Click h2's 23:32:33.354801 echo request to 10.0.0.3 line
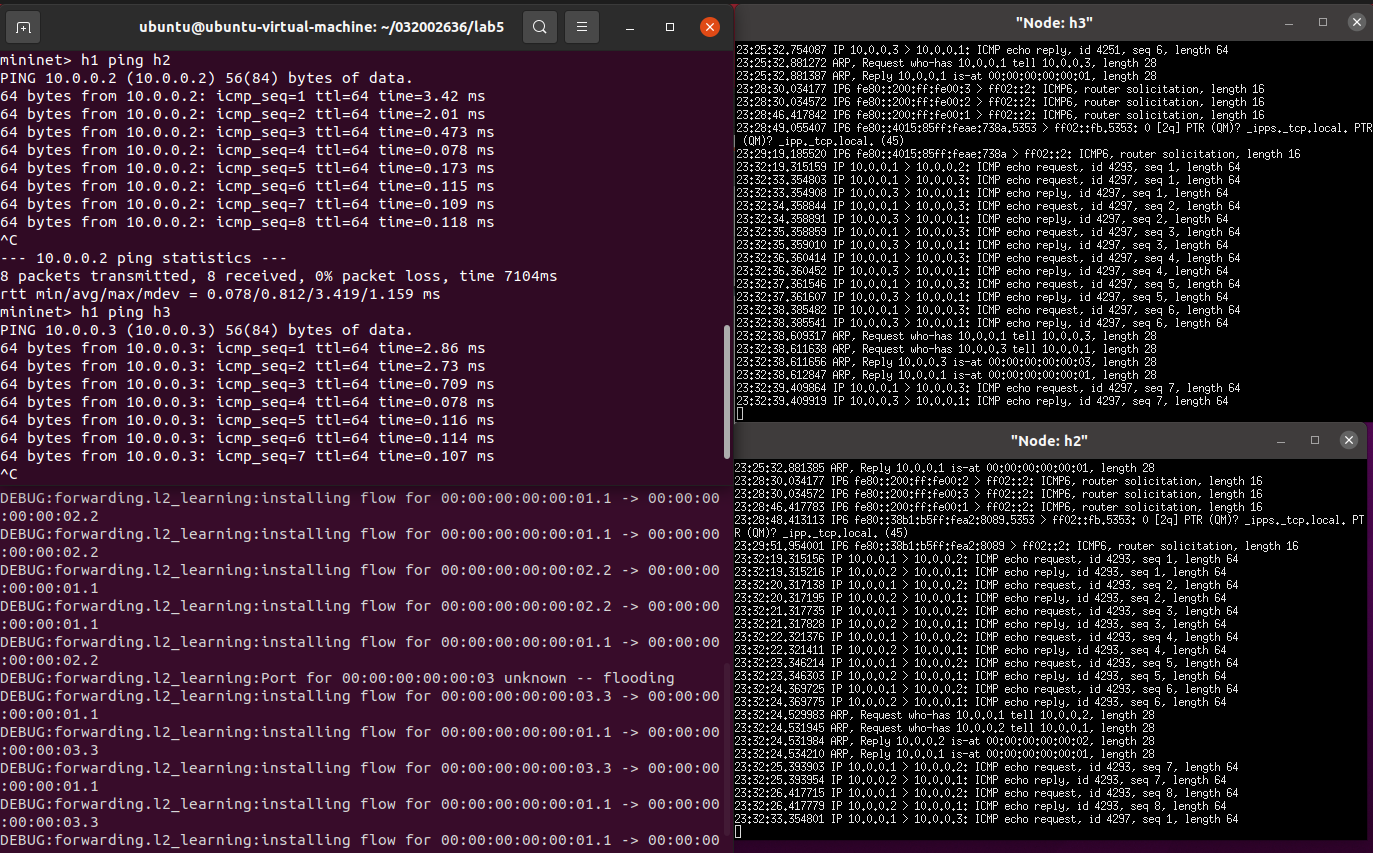This screenshot has height=853, width=1373. tap(987, 819)
